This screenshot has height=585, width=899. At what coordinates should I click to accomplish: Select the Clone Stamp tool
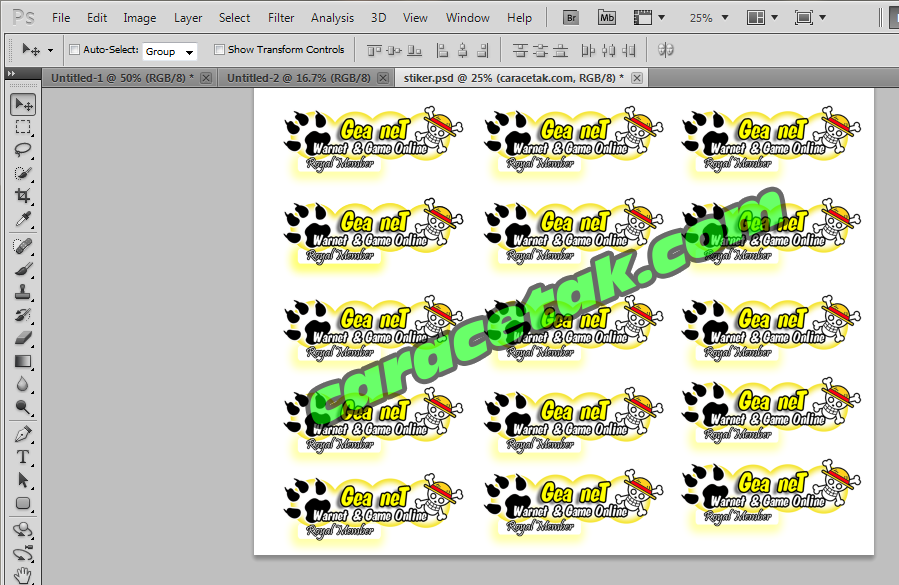click(x=23, y=292)
